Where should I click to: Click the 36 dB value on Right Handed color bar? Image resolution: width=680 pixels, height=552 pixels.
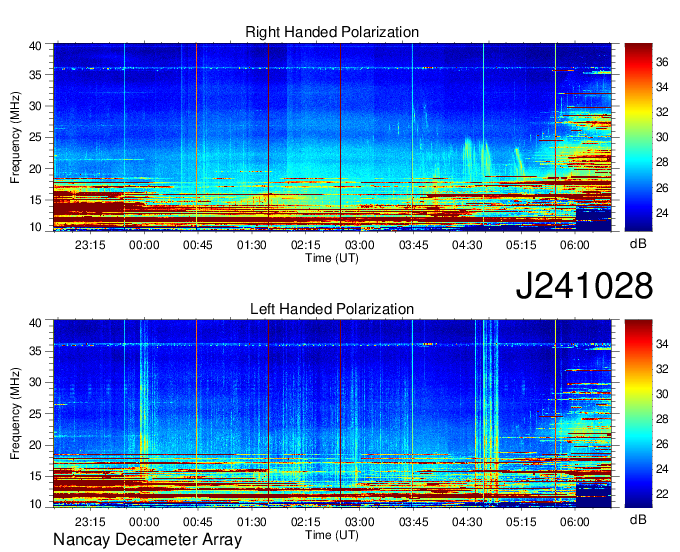(x=662, y=62)
